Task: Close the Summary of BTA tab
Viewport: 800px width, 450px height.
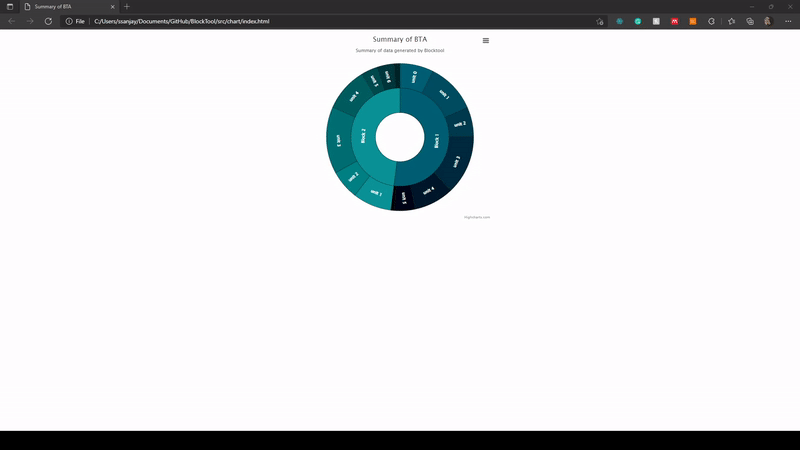Action: click(113, 7)
